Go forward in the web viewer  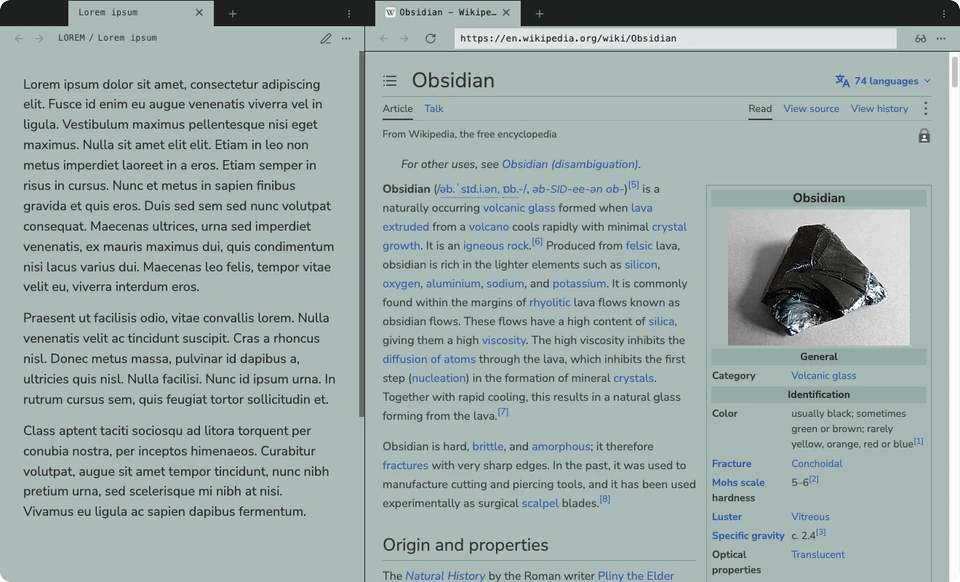point(405,38)
